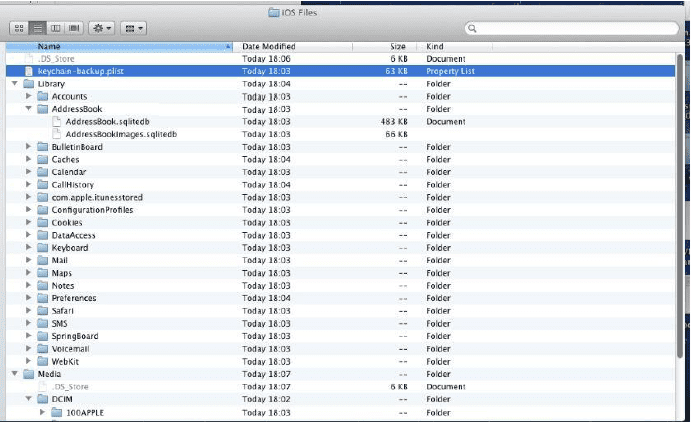Collapse the Library folder
Image resolution: width=691 pixels, height=422 pixels.
click(14, 84)
